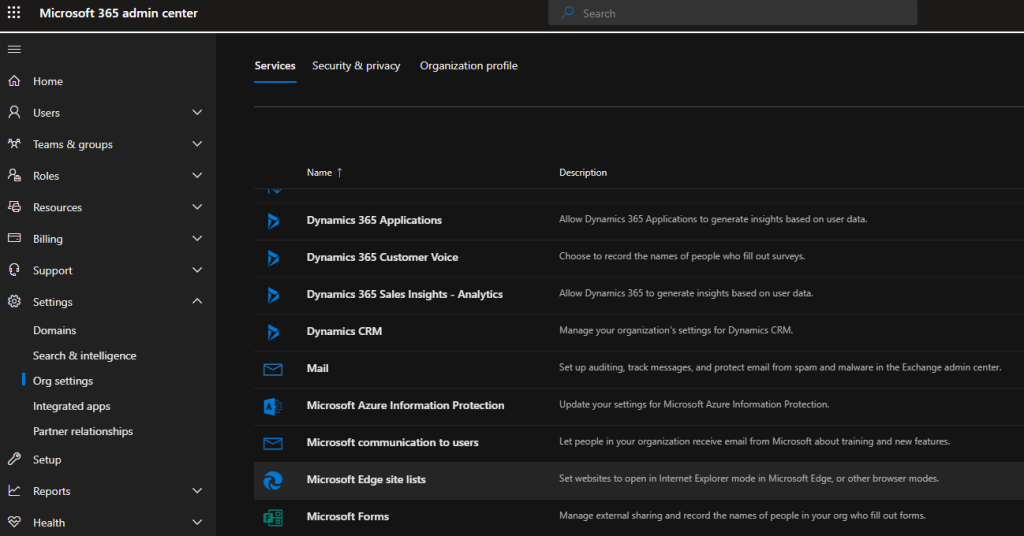Screen dimensions: 1024x536
Task: Click the Microsoft Edge logo icon
Action: tap(273, 481)
